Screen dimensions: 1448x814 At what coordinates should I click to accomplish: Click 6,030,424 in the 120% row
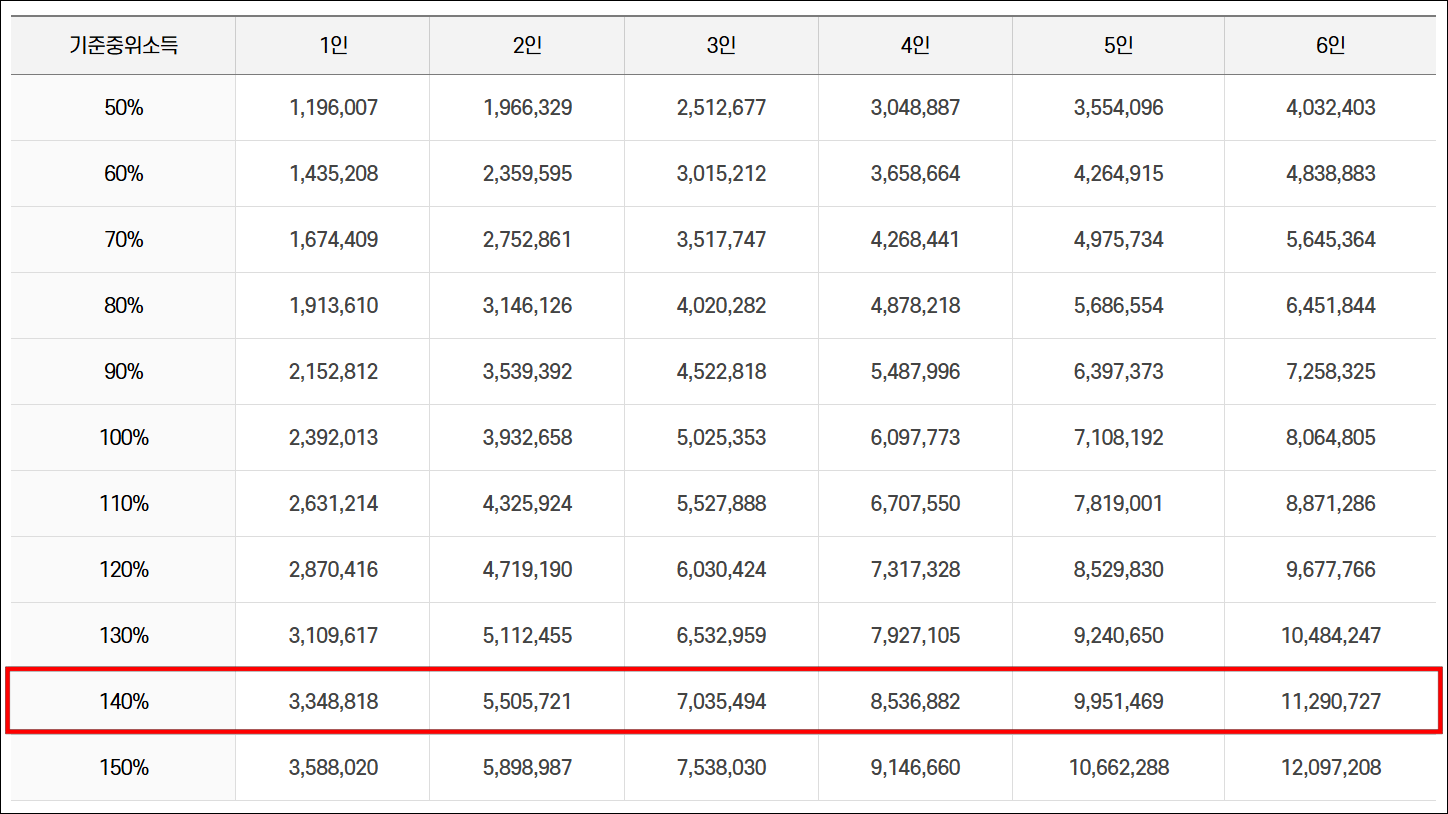[x=722, y=570]
